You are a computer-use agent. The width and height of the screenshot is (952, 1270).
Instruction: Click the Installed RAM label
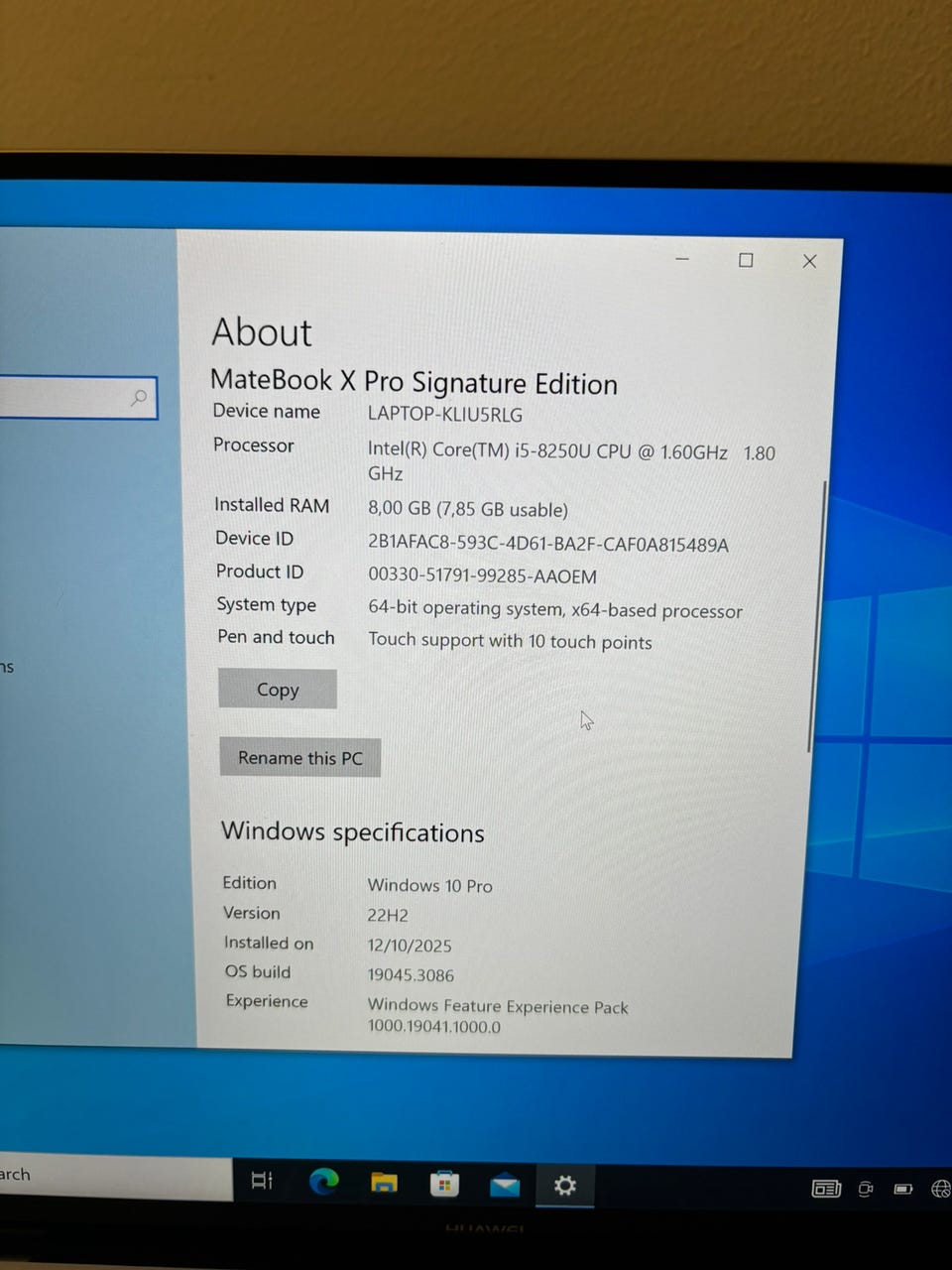tap(272, 505)
